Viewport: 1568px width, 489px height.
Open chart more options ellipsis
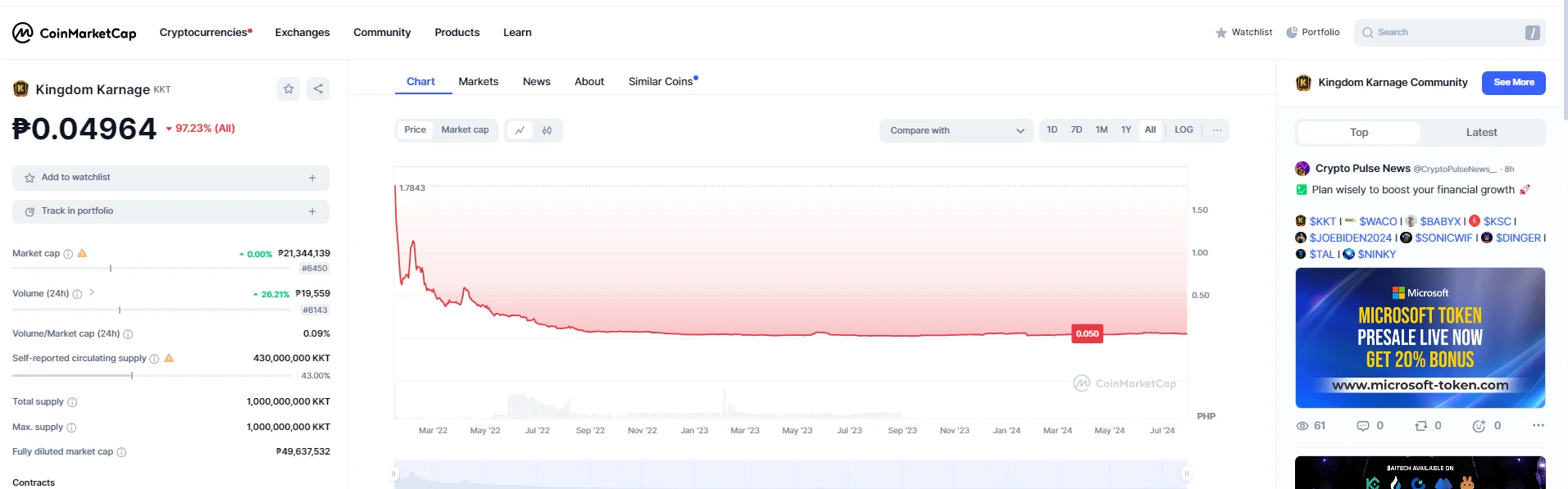1217,130
